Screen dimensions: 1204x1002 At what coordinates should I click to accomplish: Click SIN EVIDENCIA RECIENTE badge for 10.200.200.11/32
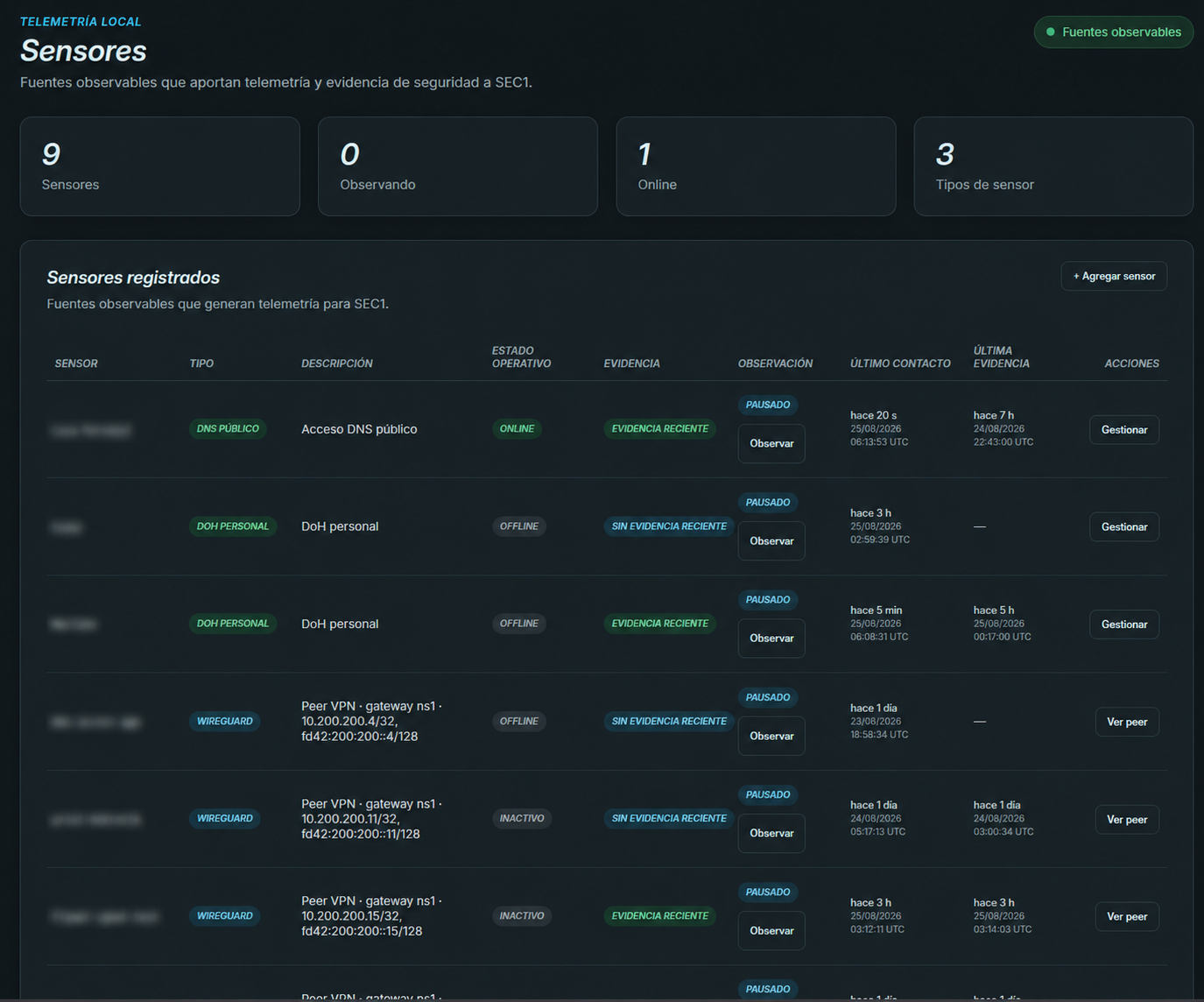point(669,819)
